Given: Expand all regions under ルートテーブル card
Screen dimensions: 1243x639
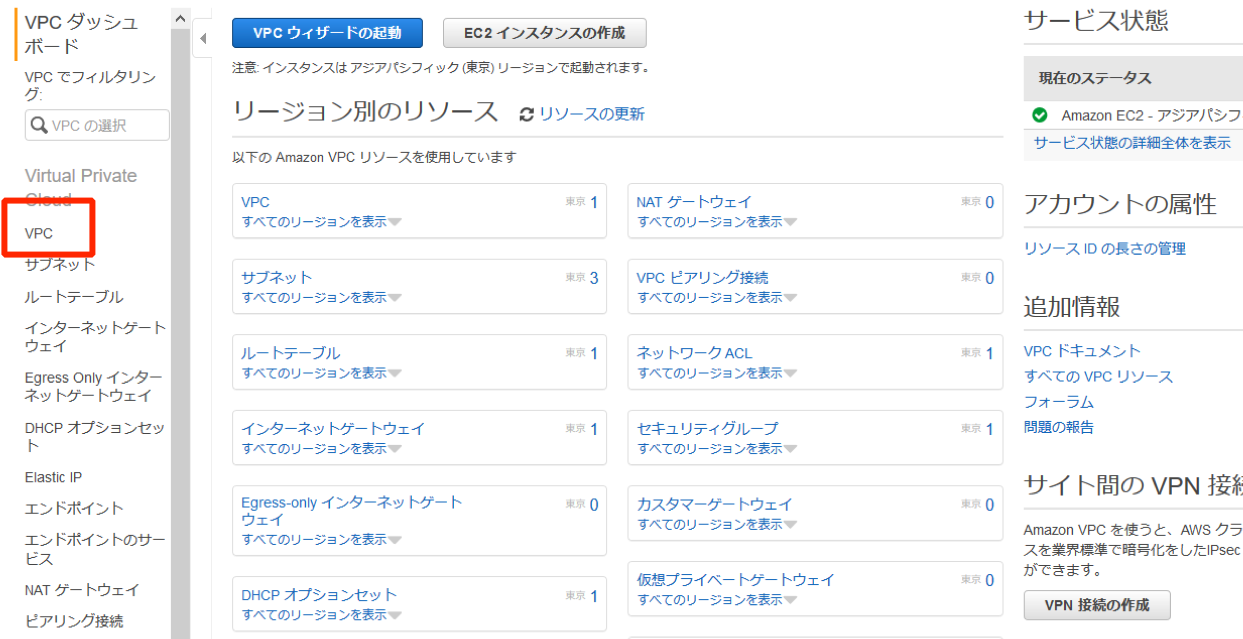Looking at the screenshot, I should [x=321, y=373].
